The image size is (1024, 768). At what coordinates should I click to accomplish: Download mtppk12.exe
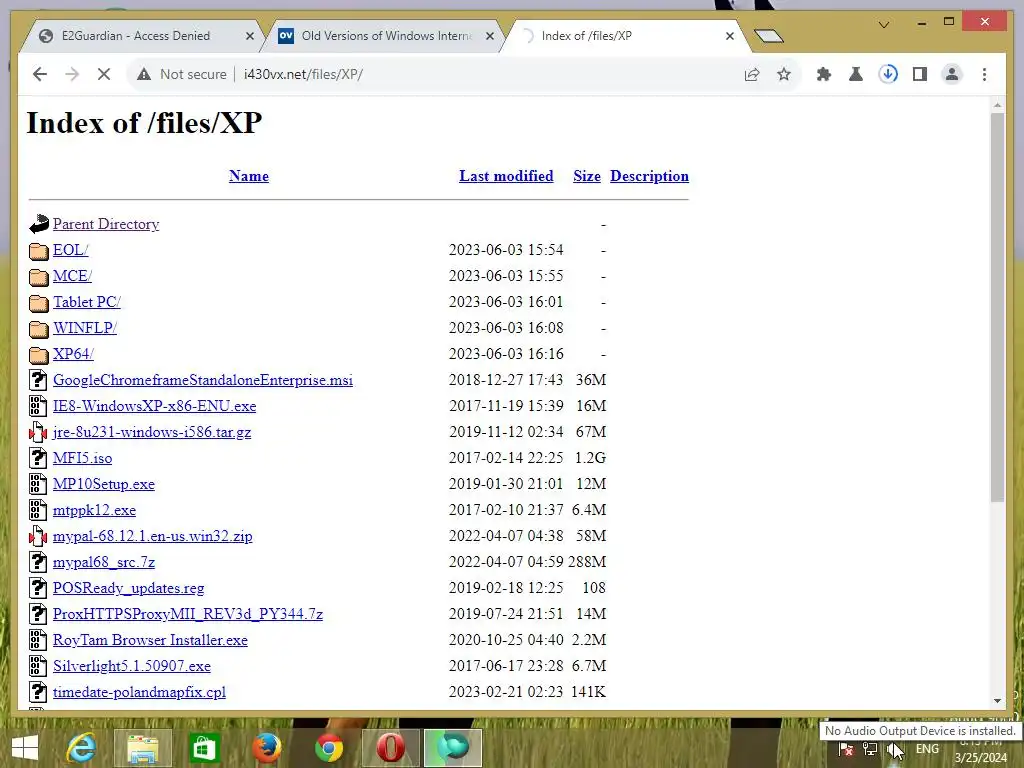94,511
